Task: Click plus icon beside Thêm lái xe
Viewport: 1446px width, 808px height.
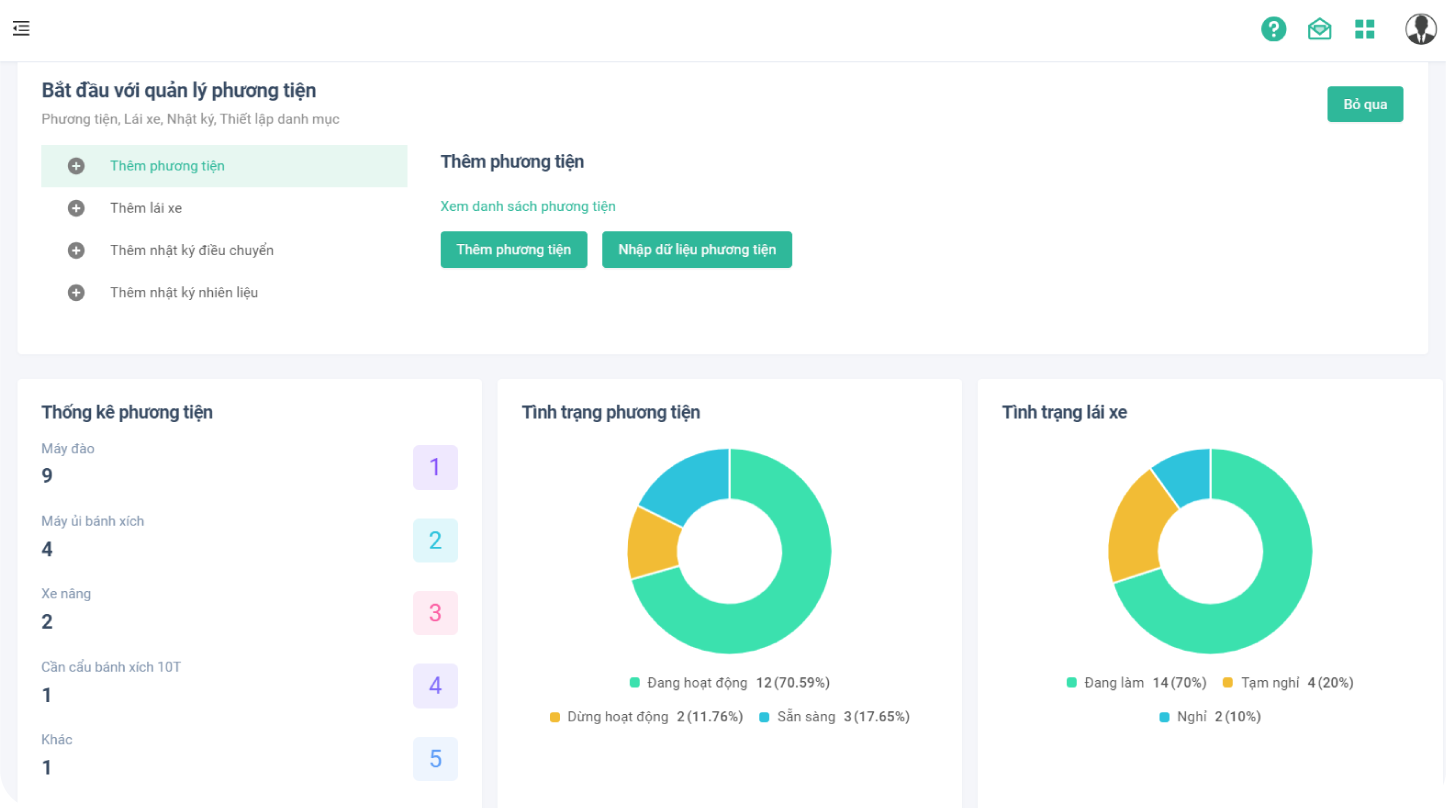Action: pos(76,208)
